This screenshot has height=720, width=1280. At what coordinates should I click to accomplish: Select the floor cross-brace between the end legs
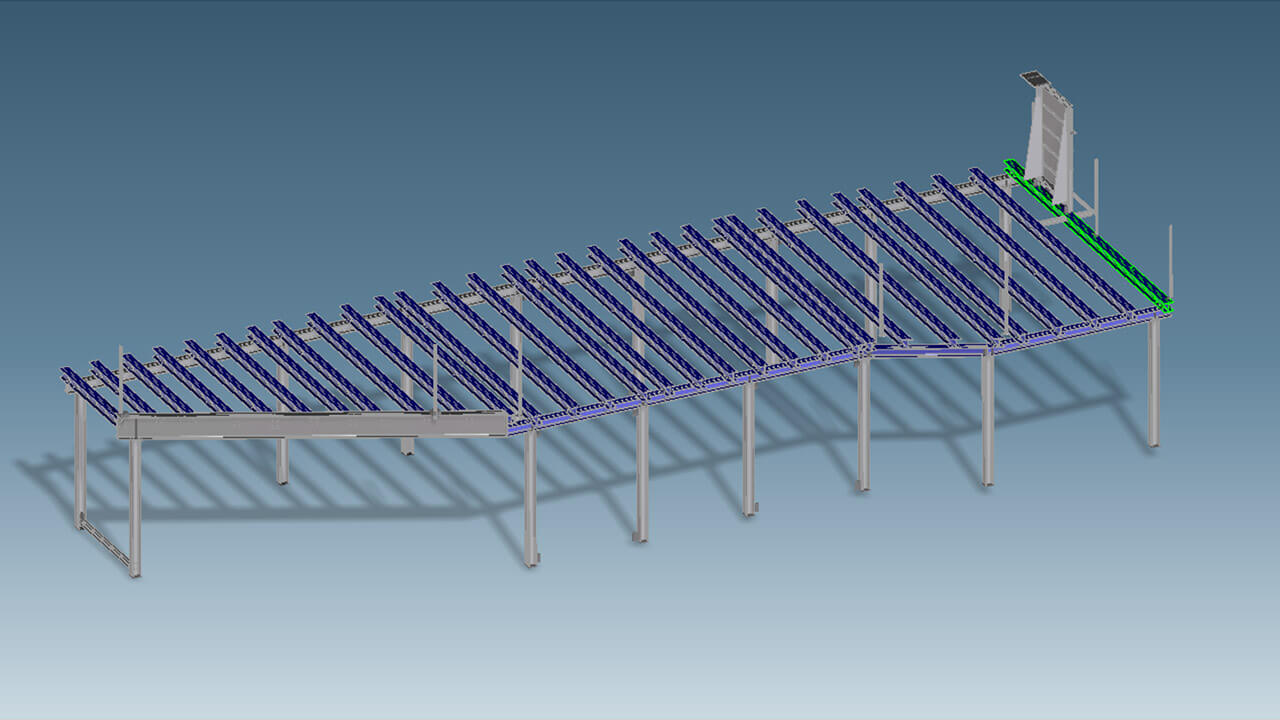(104, 543)
